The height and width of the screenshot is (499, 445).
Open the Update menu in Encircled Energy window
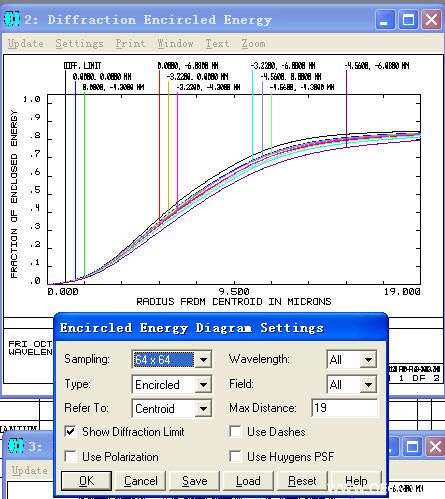(x=26, y=44)
